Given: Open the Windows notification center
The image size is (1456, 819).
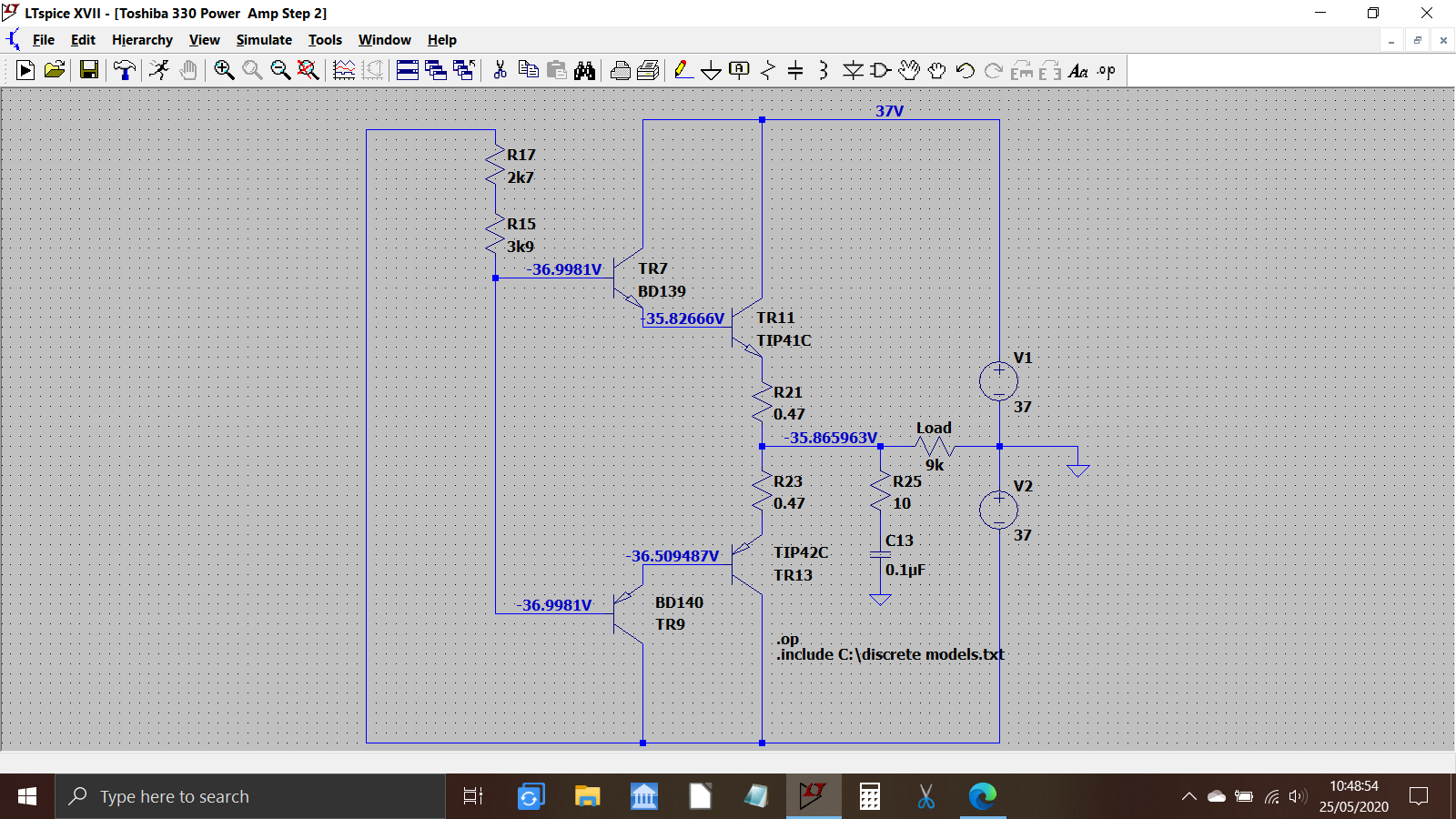Looking at the screenshot, I should click(1419, 796).
